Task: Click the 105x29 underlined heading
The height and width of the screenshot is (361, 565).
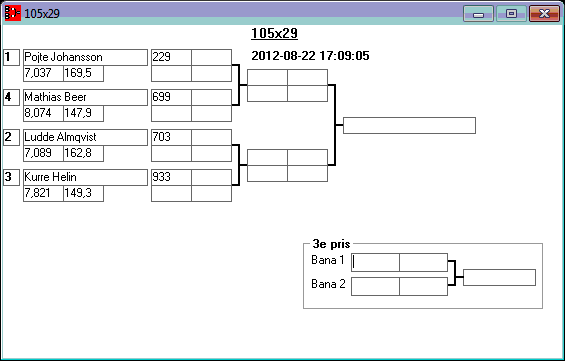Action: pos(275,34)
